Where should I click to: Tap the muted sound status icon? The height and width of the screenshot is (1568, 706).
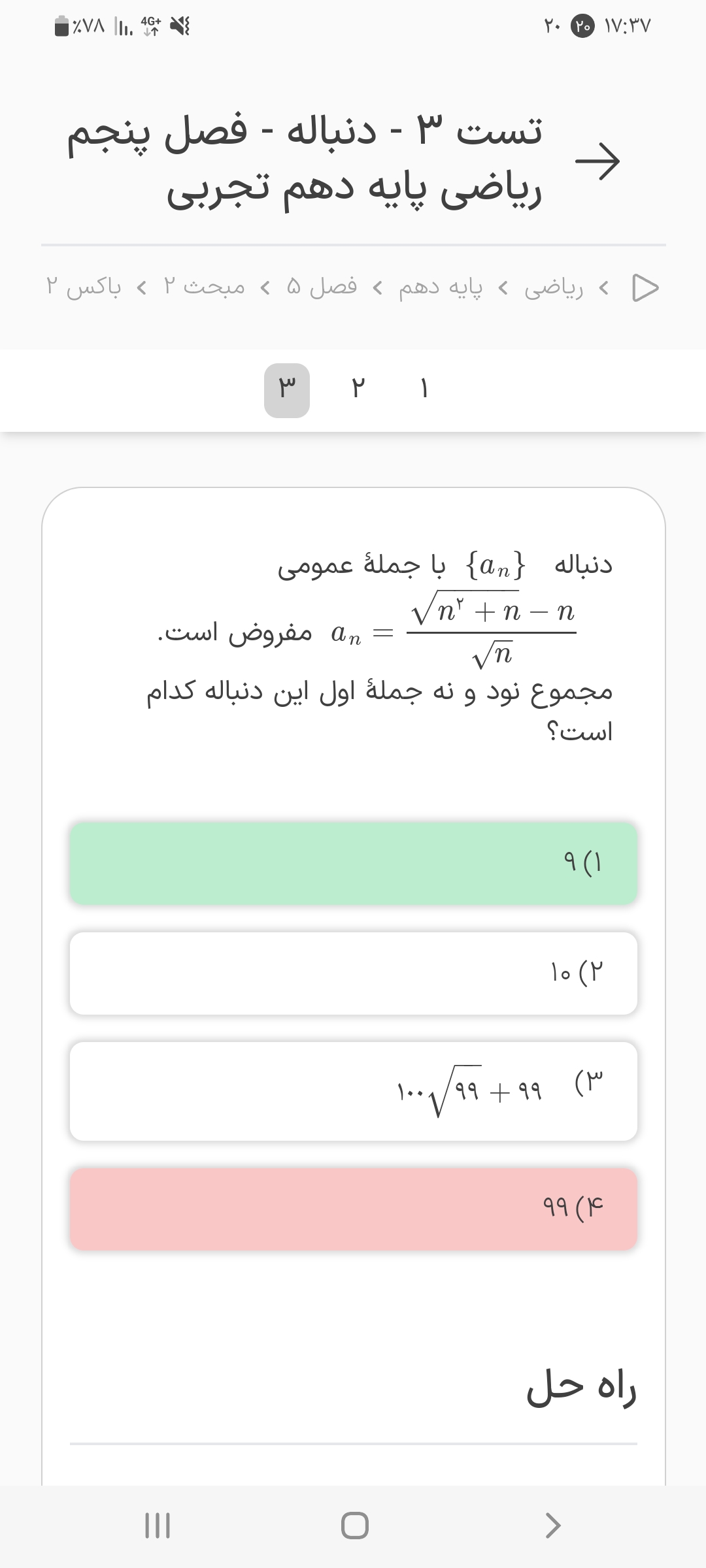pyautogui.click(x=180, y=26)
